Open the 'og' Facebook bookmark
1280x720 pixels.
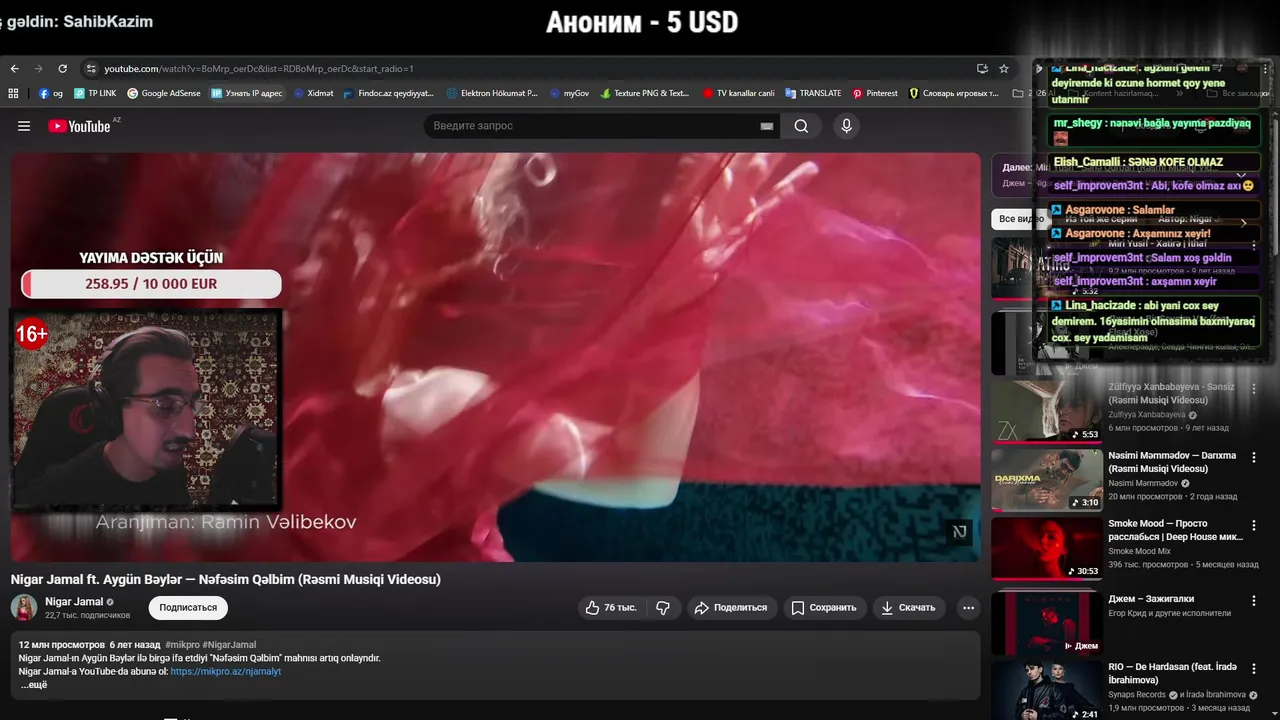click(x=51, y=93)
